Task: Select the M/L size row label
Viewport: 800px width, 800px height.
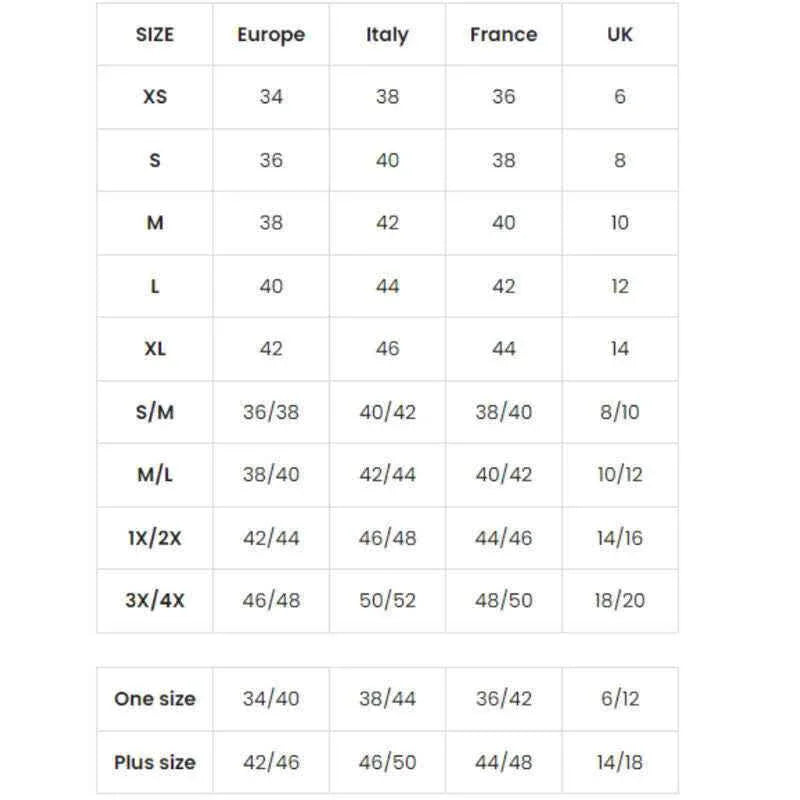Action: [155, 475]
